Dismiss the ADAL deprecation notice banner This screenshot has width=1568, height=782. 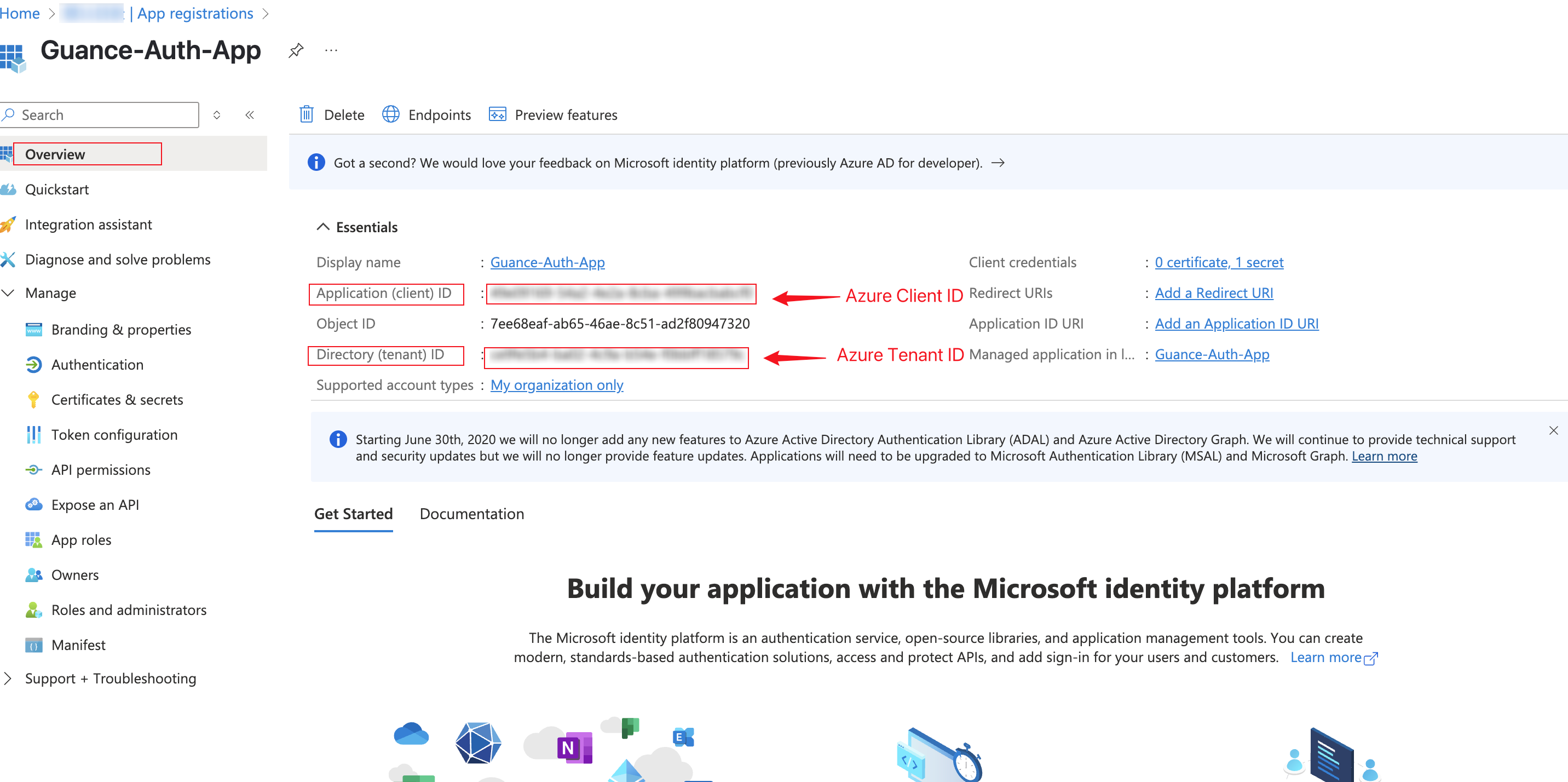1553,430
